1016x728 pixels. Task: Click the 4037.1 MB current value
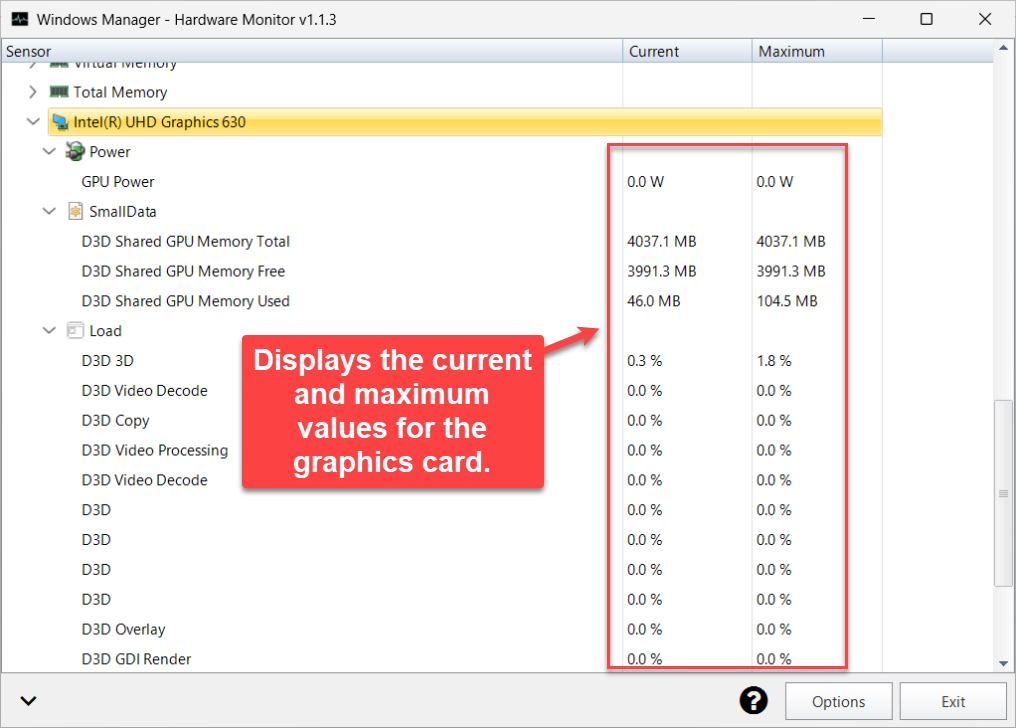point(662,241)
